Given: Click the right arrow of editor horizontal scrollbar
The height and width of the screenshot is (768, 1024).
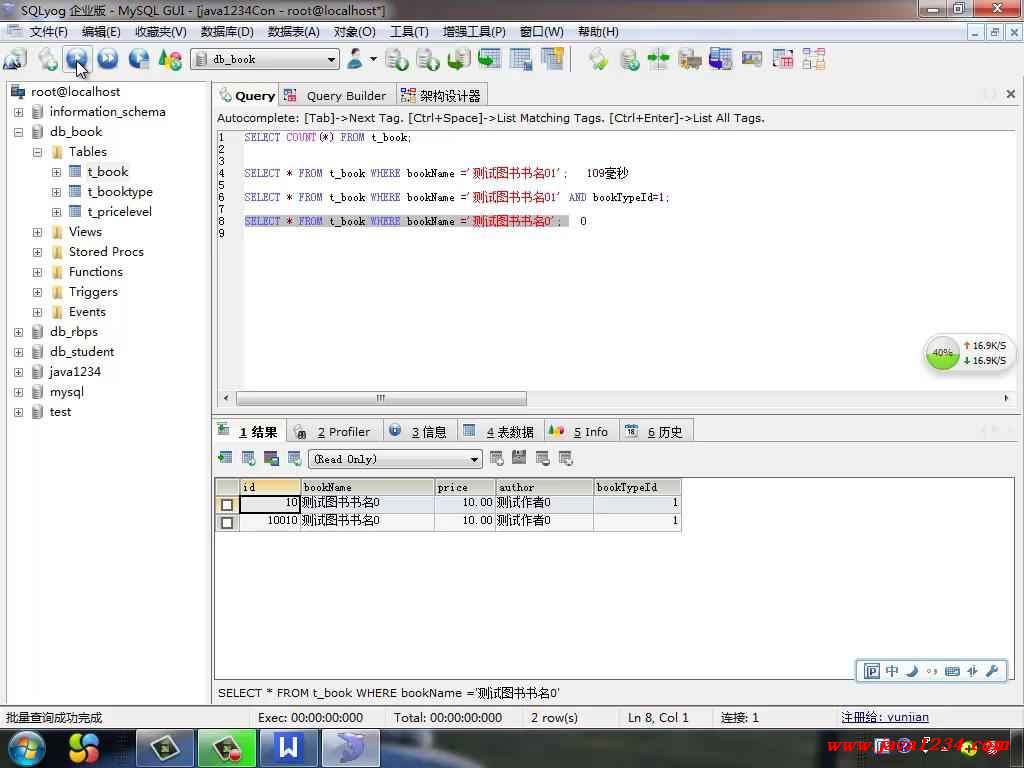Looking at the screenshot, I should point(1006,398).
